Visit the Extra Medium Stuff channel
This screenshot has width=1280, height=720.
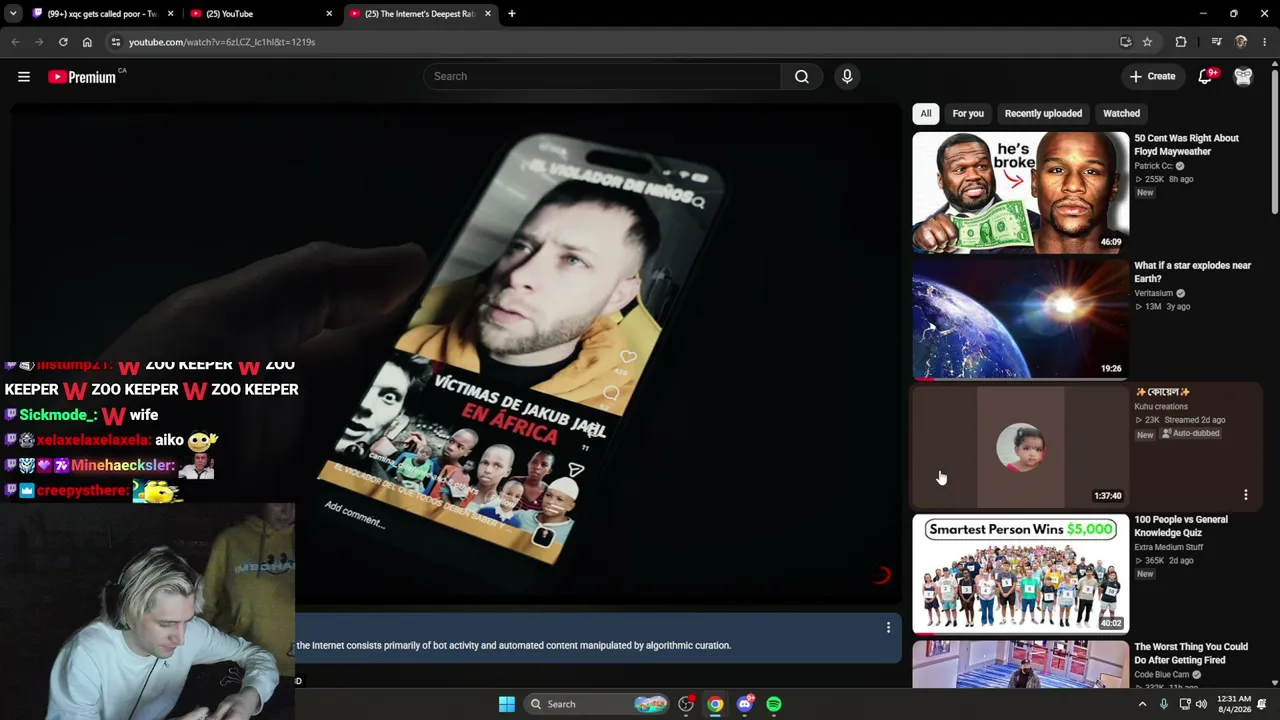click(x=1168, y=547)
